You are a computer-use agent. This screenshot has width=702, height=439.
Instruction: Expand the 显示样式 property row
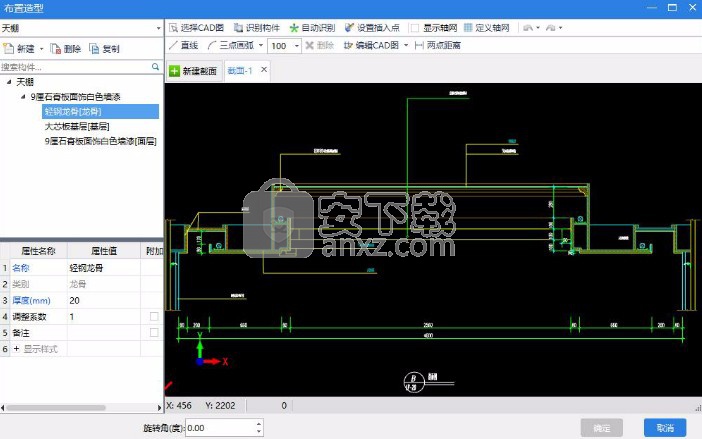point(17,349)
